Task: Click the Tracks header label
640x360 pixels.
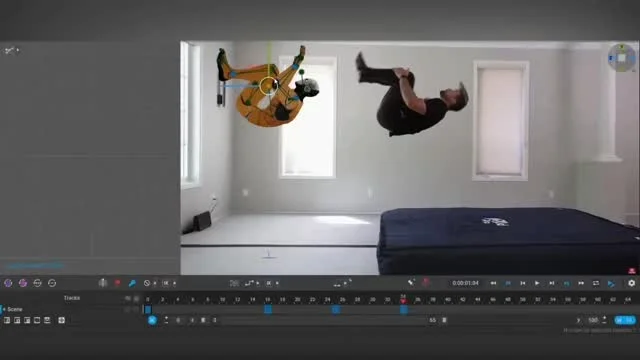Action: click(72, 298)
